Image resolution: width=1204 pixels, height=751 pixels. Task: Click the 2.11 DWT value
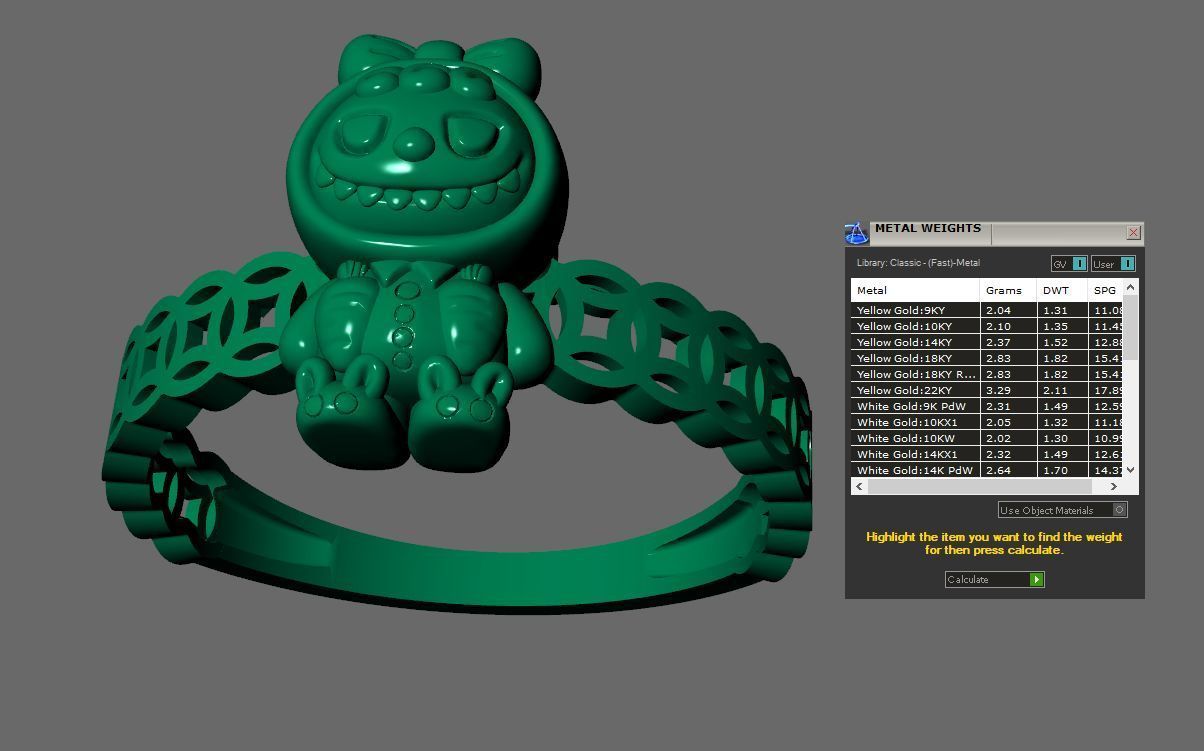pyautogui.click(x=1055, y=390)
